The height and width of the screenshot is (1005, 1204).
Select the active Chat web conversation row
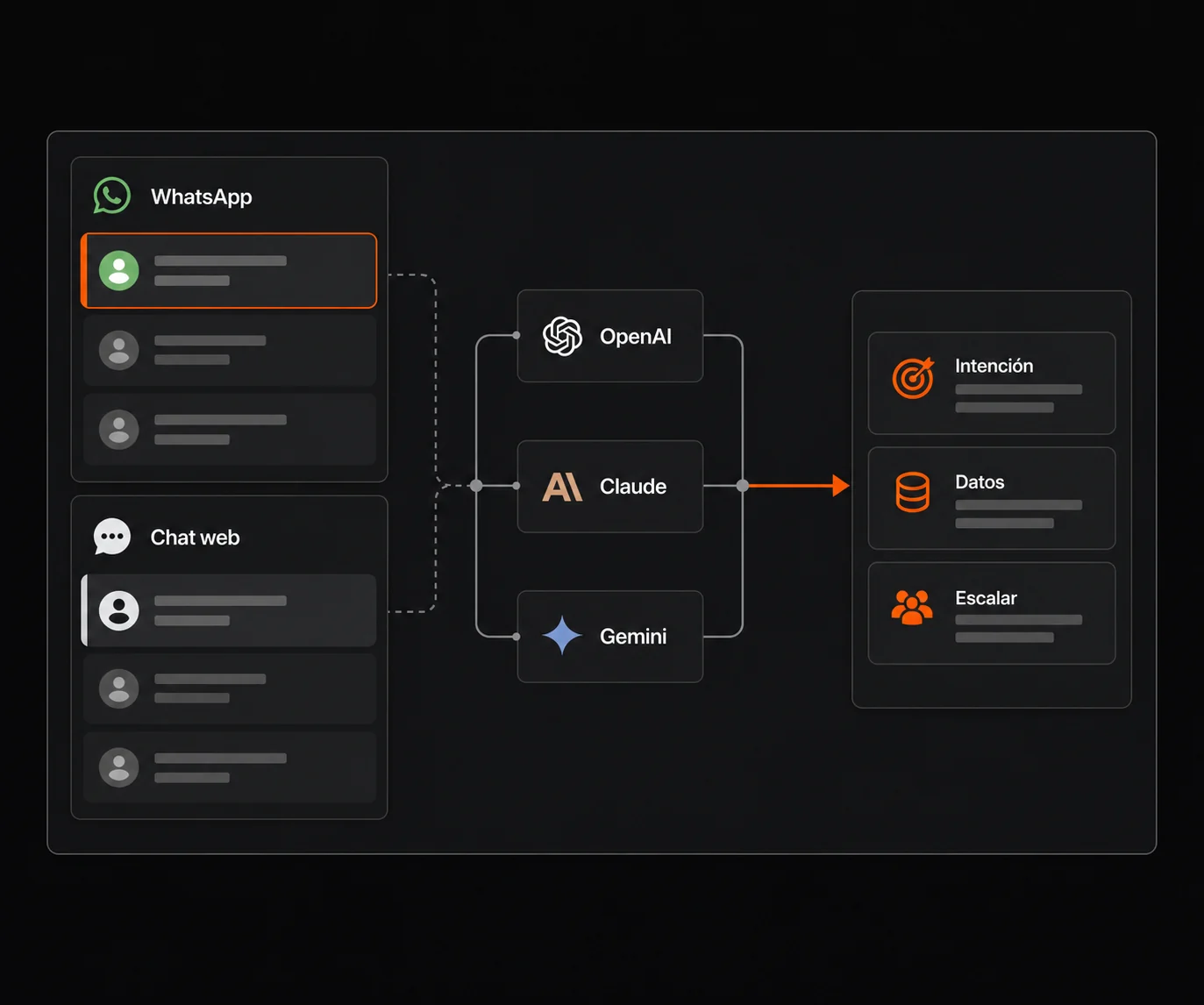pos(229,610)
